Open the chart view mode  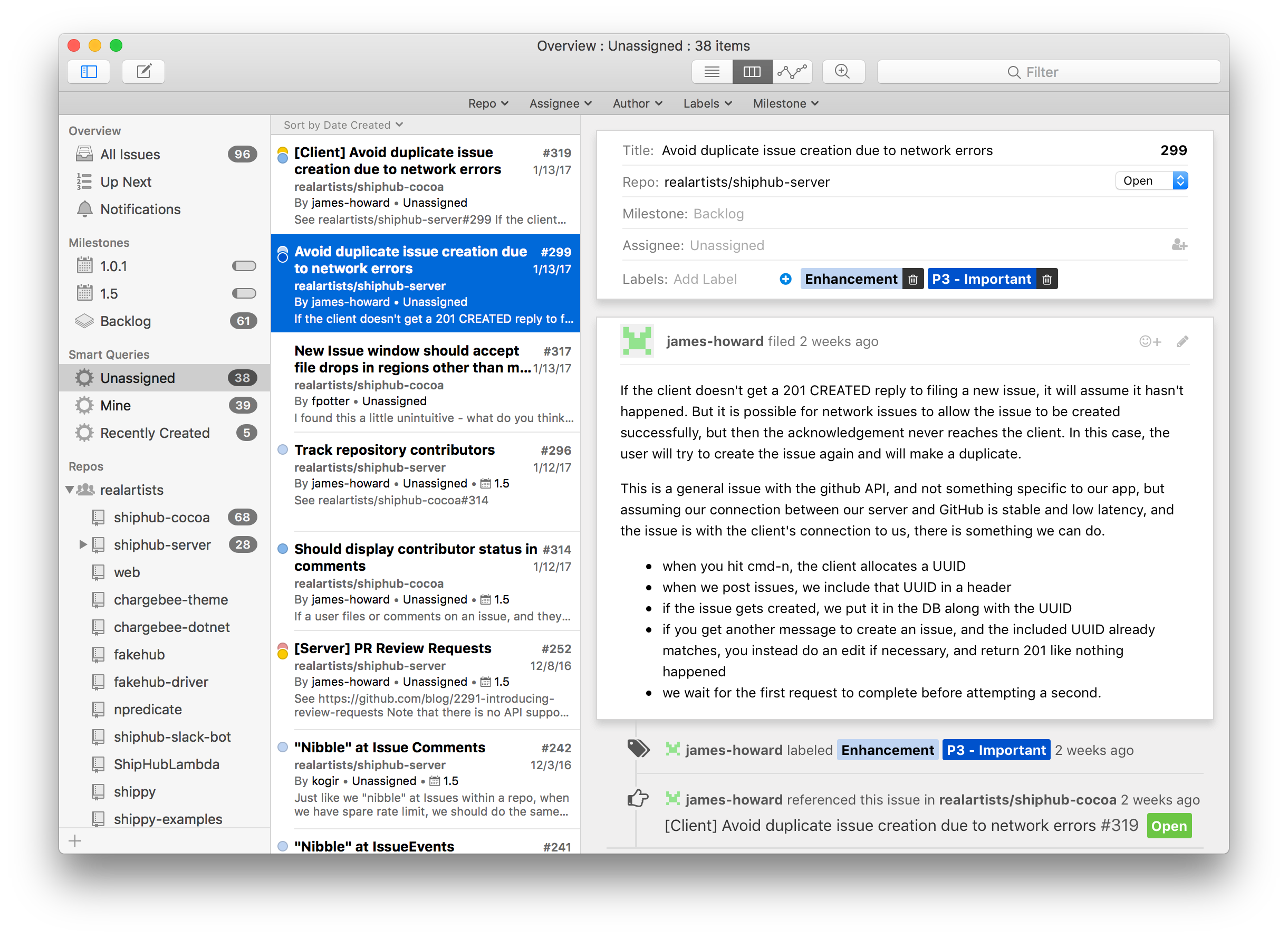pos(792,72)
